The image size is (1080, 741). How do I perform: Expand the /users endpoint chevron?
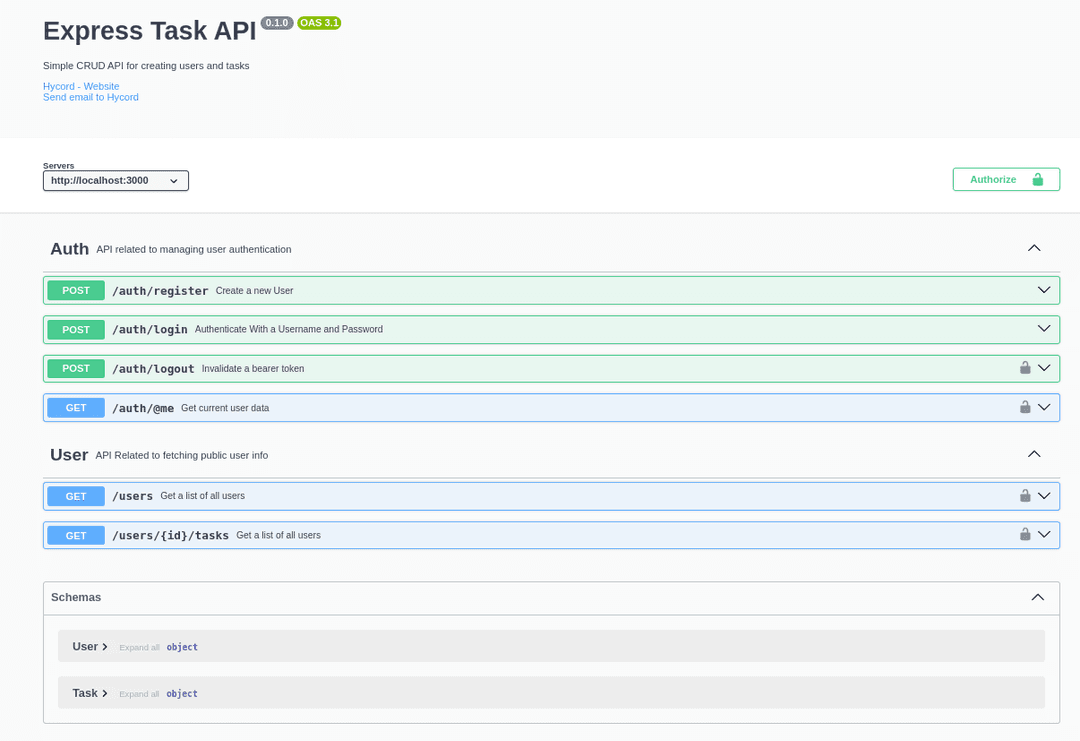pyautogui.click(x=1044, y=495)
